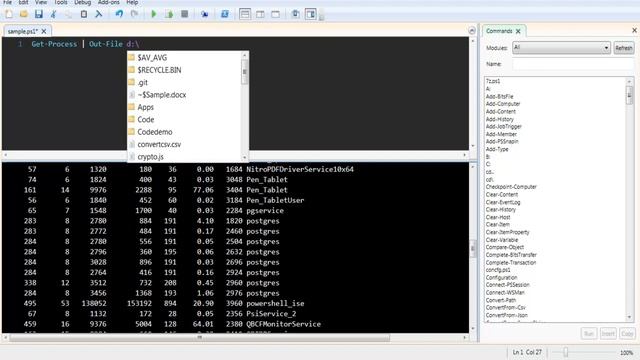
Task: Click the commands list vertical scrollbar thumb
Action: 629,95
